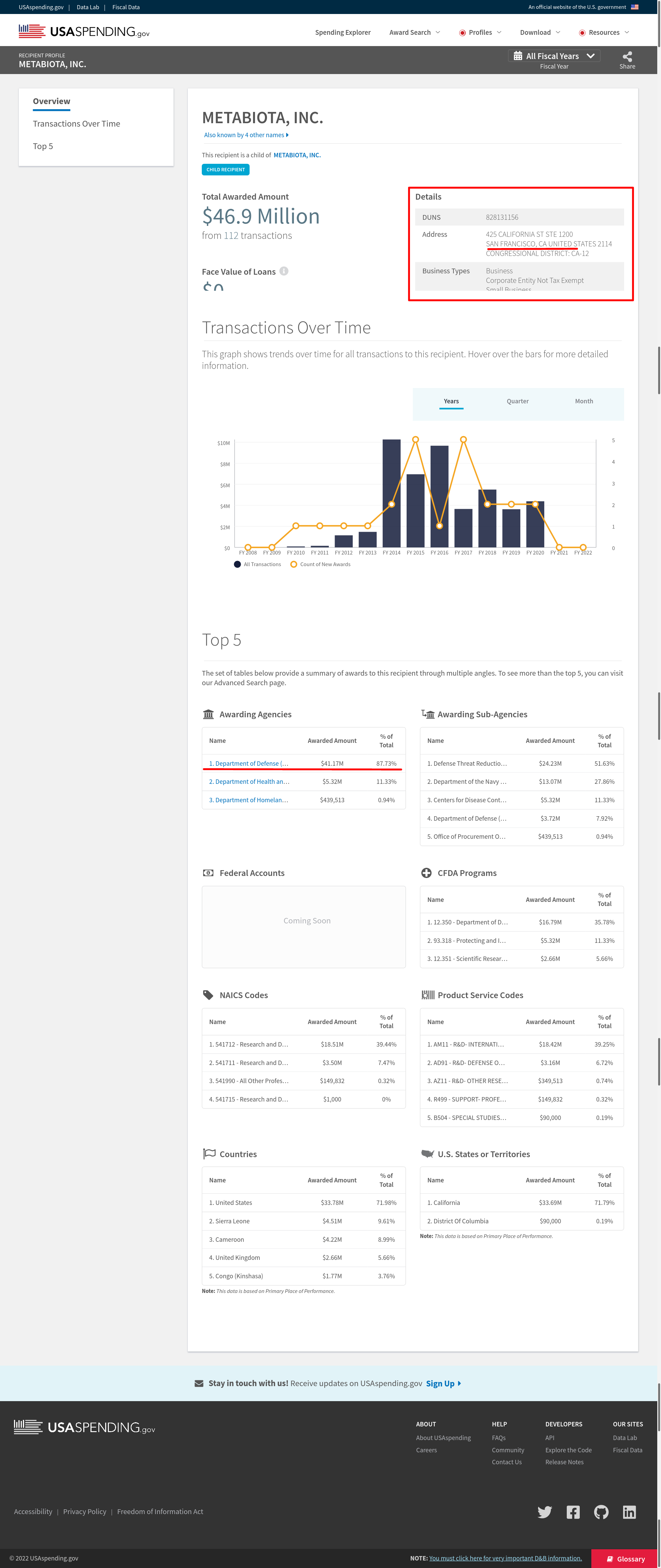Open Data Lab link in the top bar

click(x=88, y=7)
